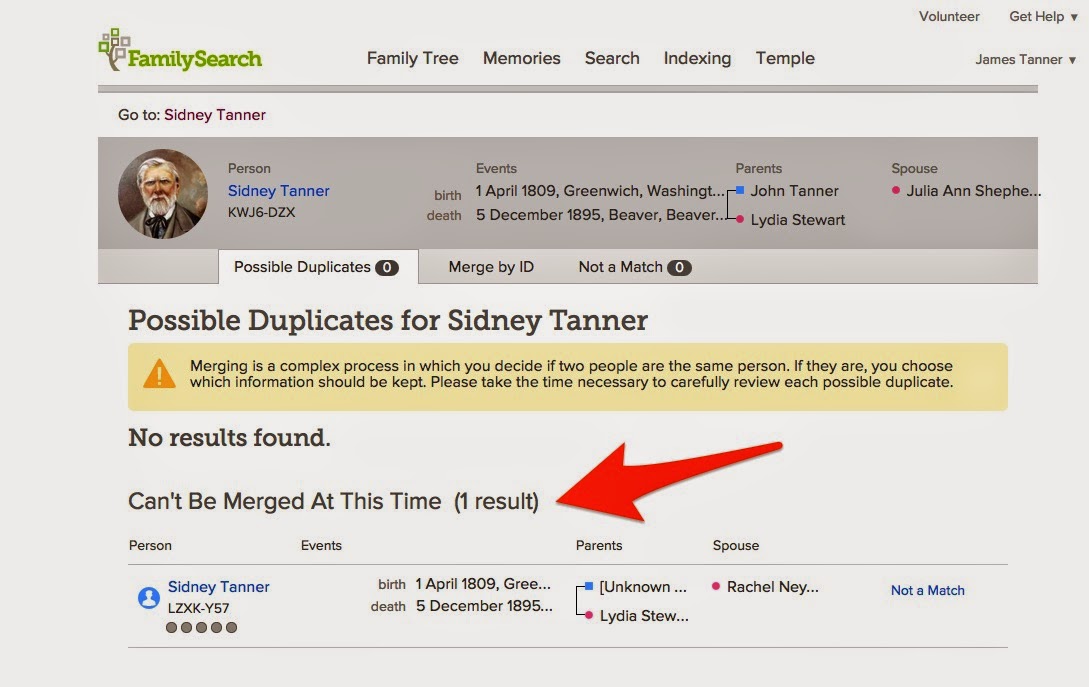Click the Possible Duplicates for Sidney Tanner heading
1089x687 pixels.
coord(388,320)
